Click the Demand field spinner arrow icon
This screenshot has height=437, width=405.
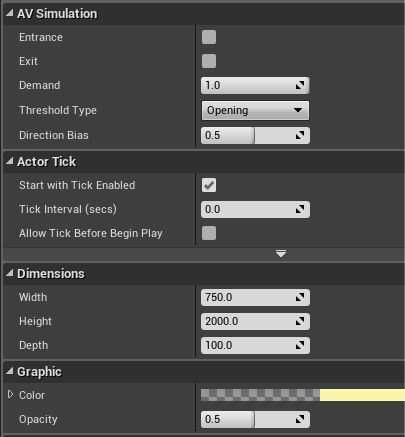click(300, 85)
